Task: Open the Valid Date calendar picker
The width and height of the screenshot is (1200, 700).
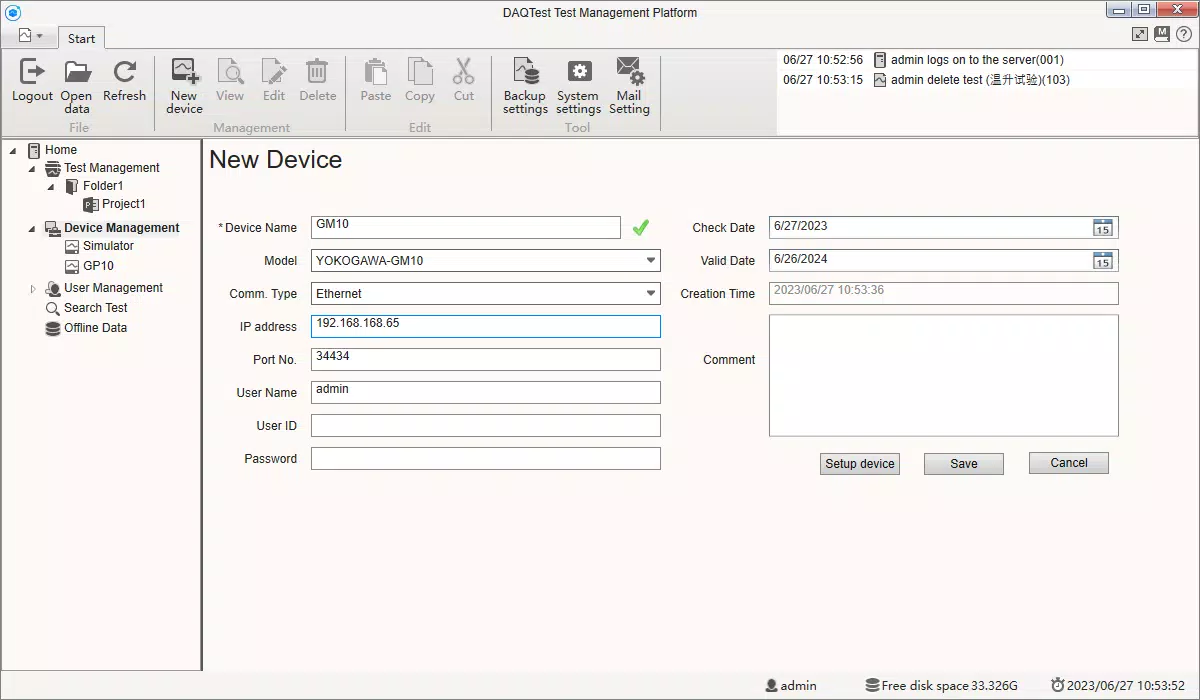Action: coord(1102,261)
